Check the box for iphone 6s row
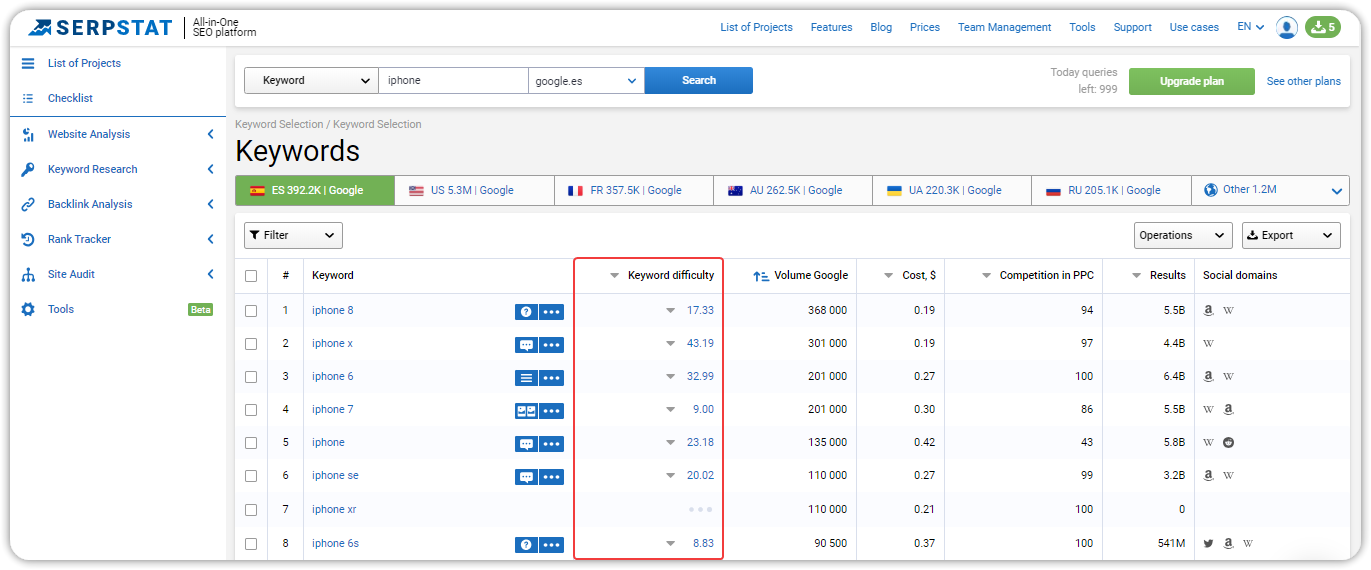 [251, 544]
